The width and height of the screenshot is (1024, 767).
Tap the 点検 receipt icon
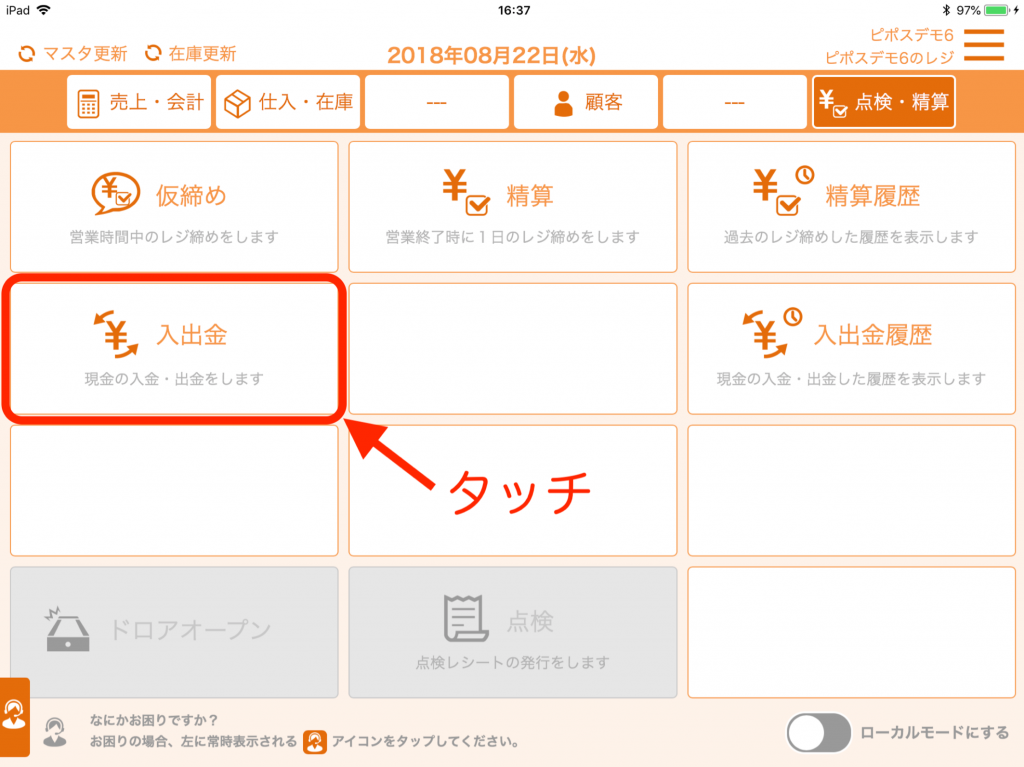(466, 618)
